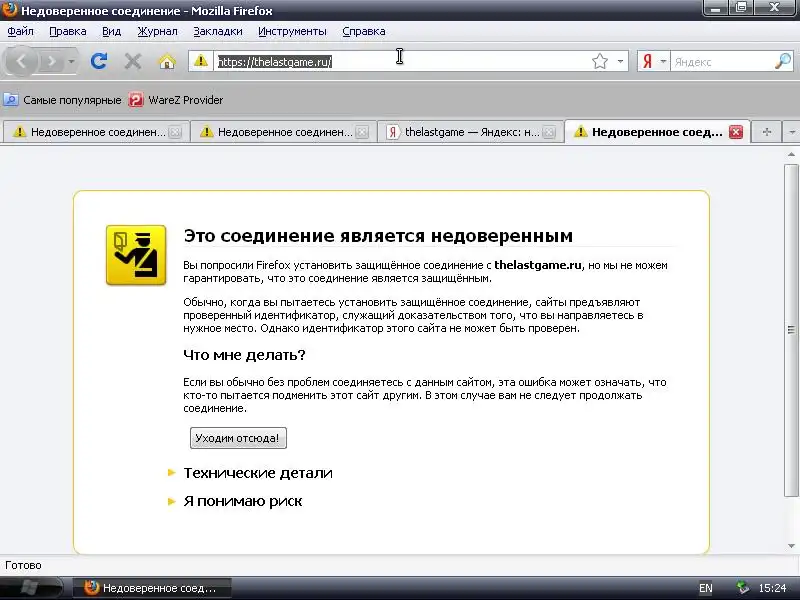Screen dimensions: 800x600
Task: Close the first tab with its X
Action: tap(175, 132)
